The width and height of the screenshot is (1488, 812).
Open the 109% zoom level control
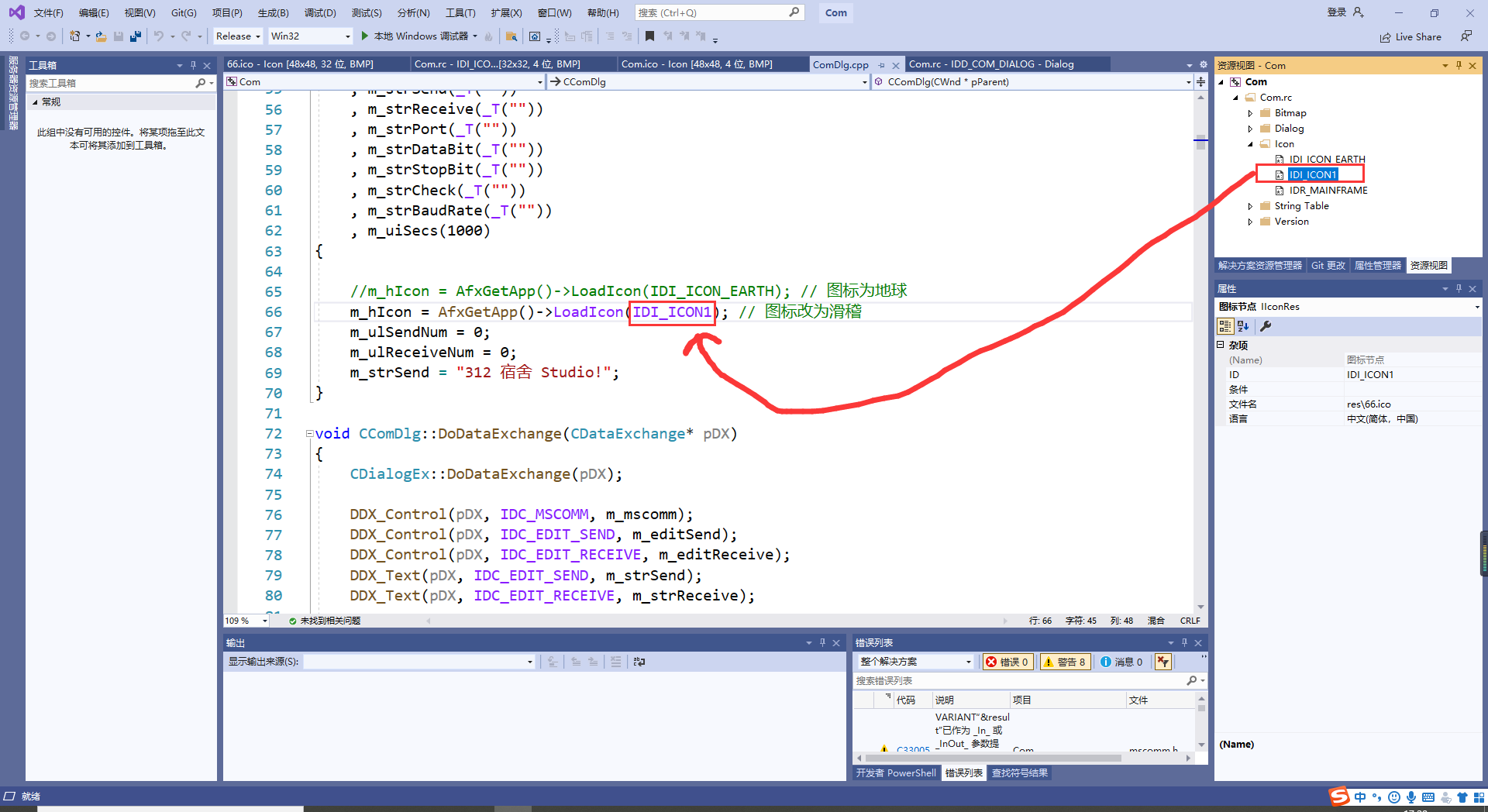coord(246,620)
